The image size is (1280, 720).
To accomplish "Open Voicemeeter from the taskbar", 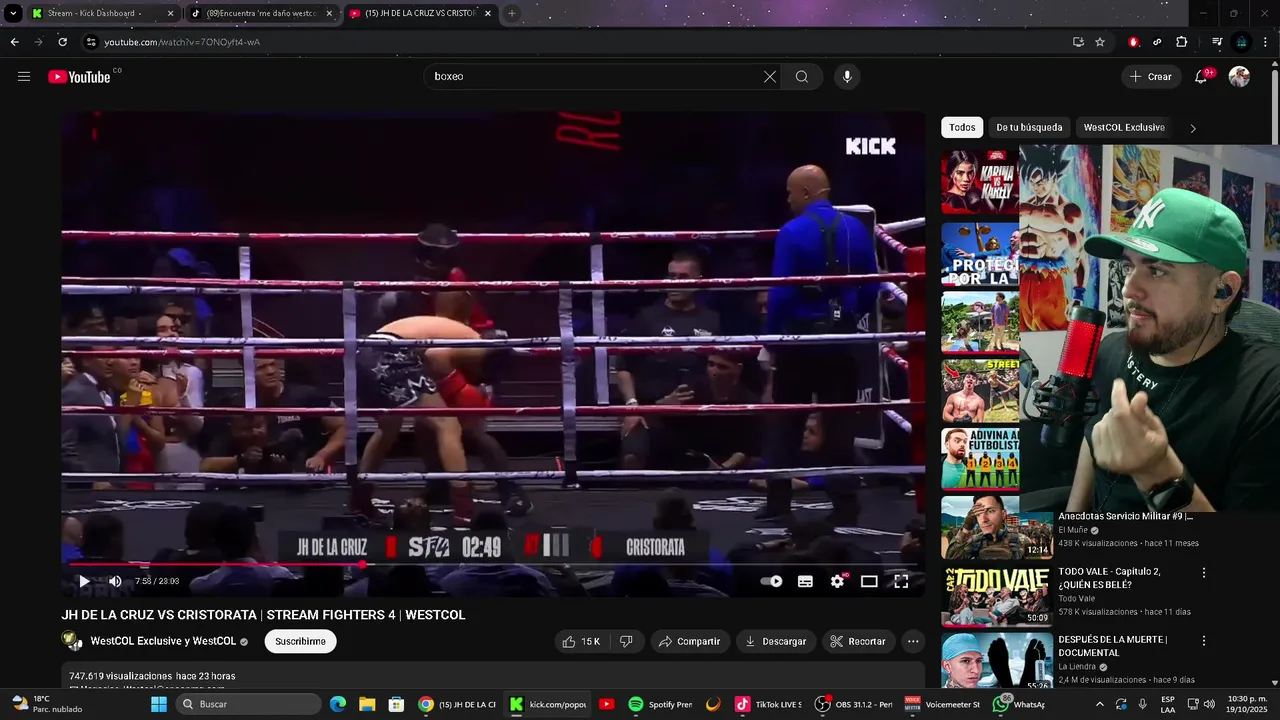I will click(942, 704).
